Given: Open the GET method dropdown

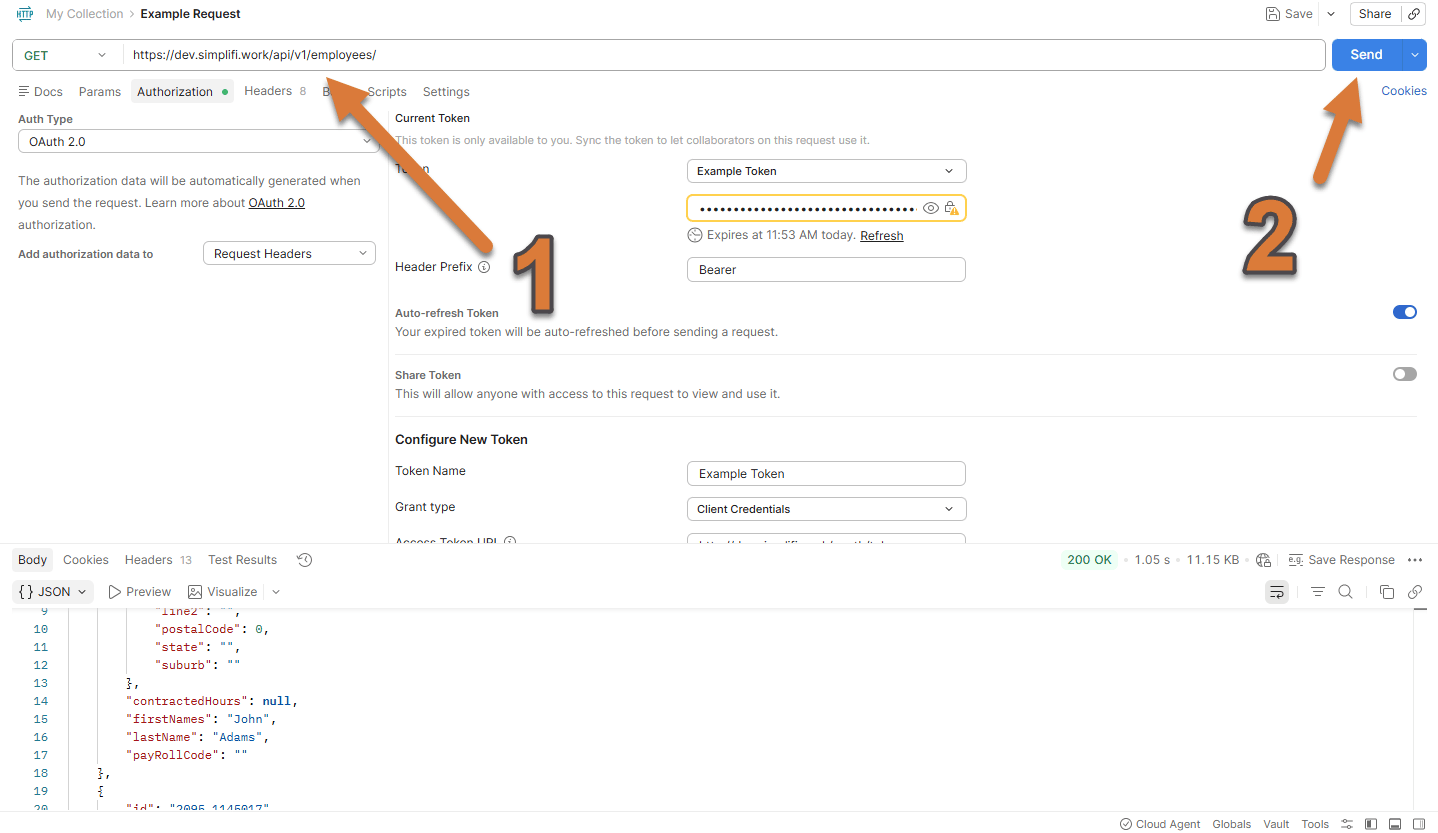Looking at the screenshot, I should click(66, 55).
